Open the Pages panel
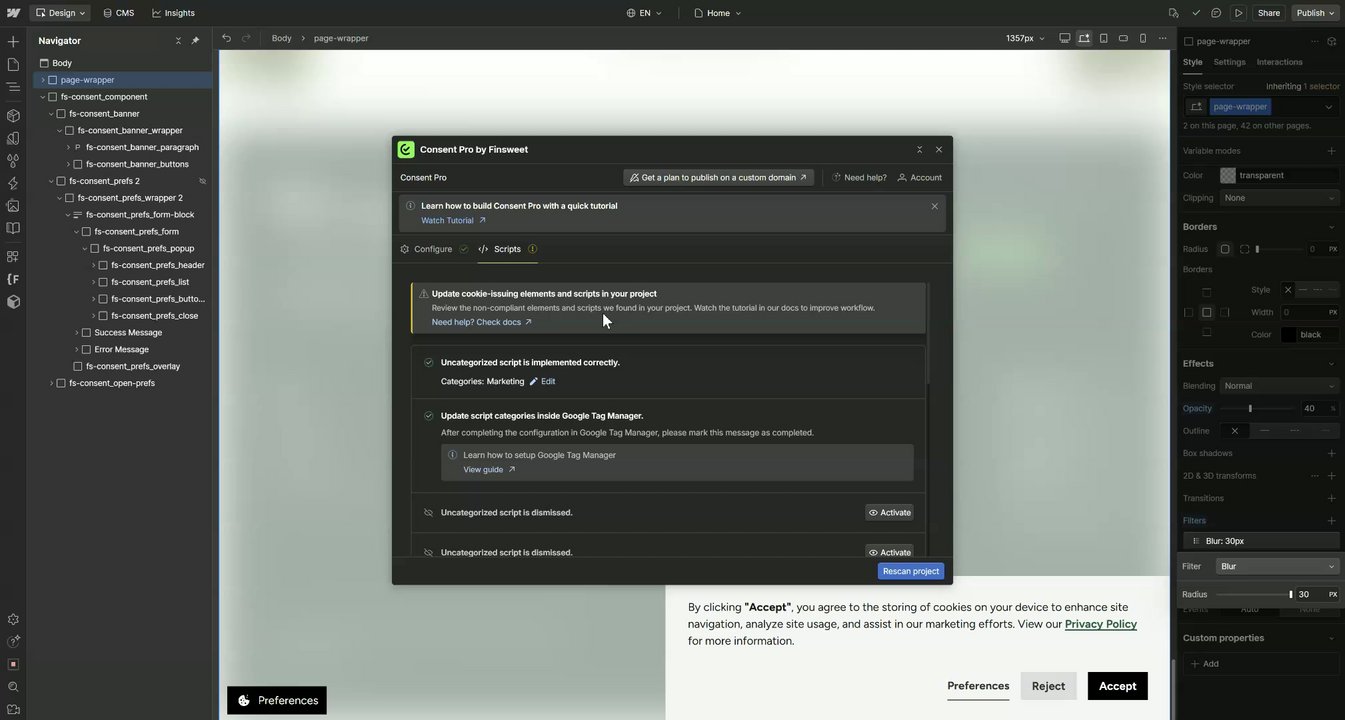 click(13, 64)
